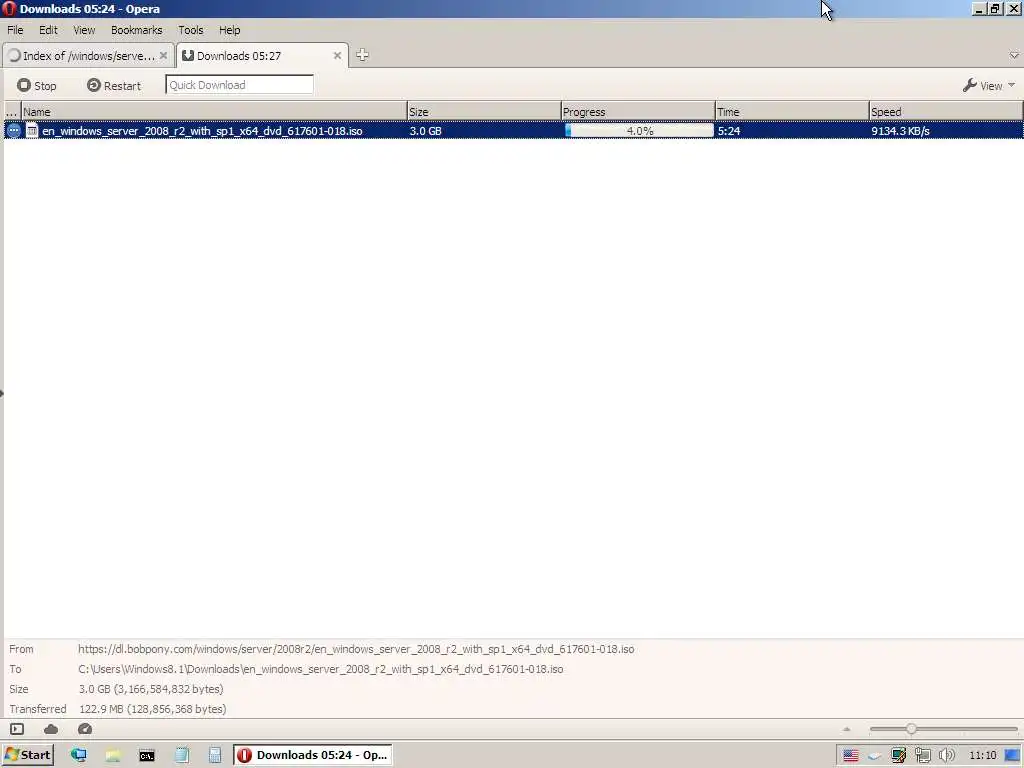Click the small arrow left of zoom slider
Screen dimensions: 1024x768
846,729
